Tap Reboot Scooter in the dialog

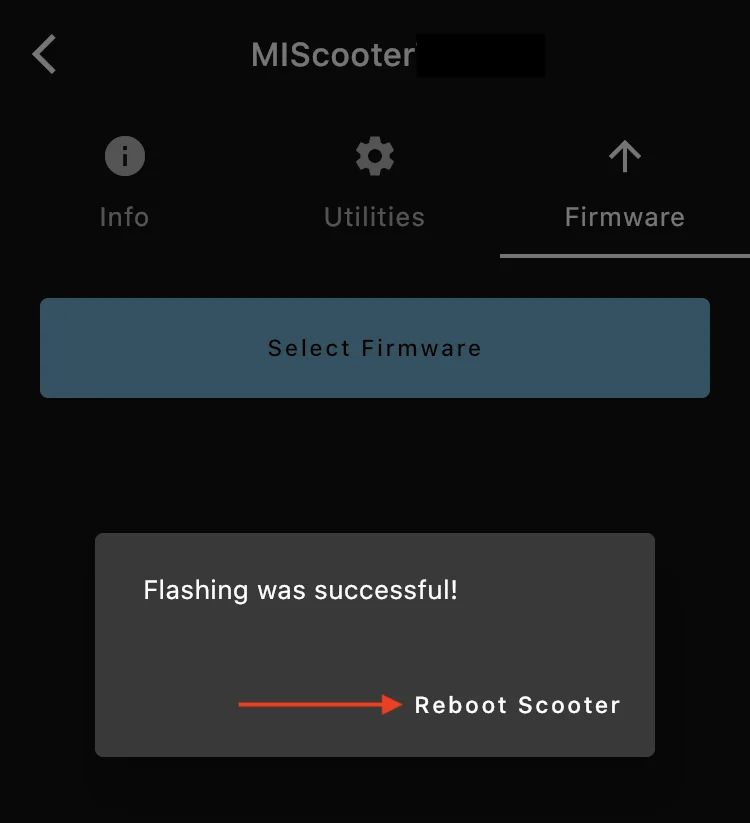tap(517, 705)
